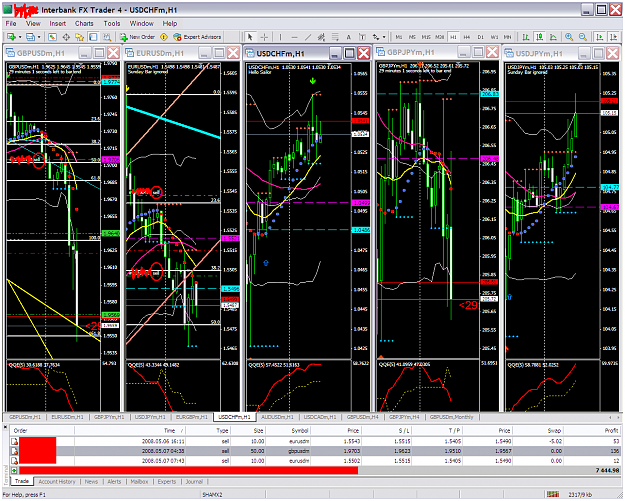Open the Tools menu

[x=112, y=24]
